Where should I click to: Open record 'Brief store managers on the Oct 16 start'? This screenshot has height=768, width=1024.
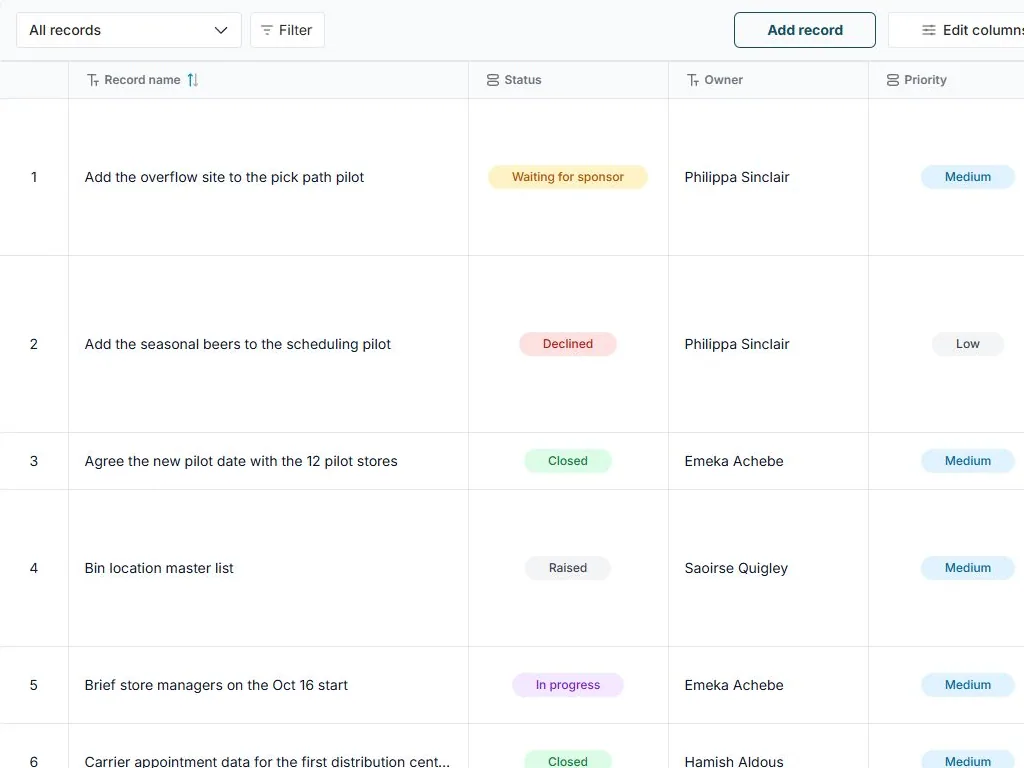pyautogui.click(x=216, y=685)
